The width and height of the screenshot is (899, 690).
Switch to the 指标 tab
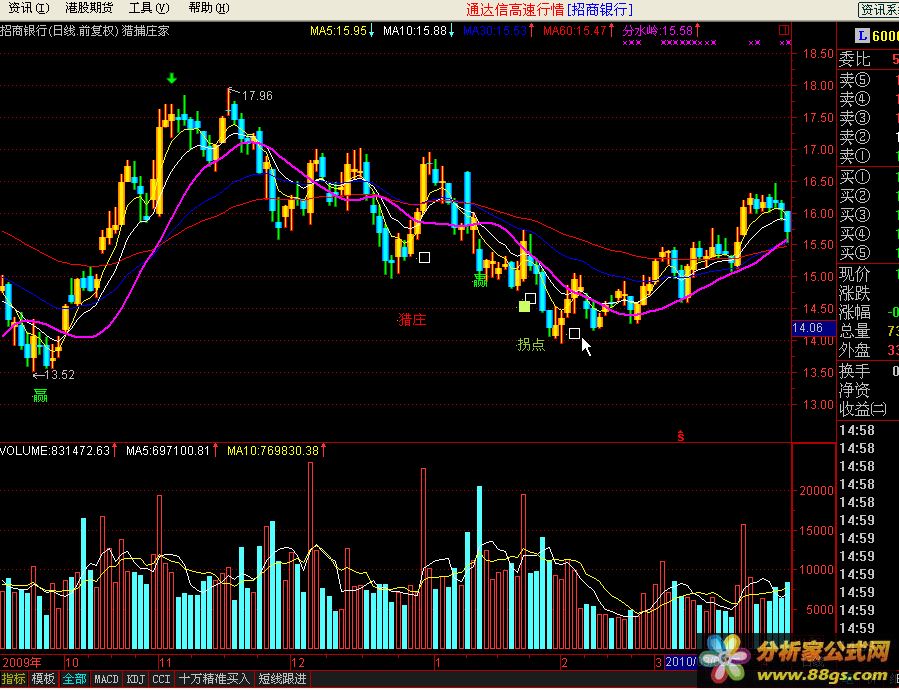13,679
